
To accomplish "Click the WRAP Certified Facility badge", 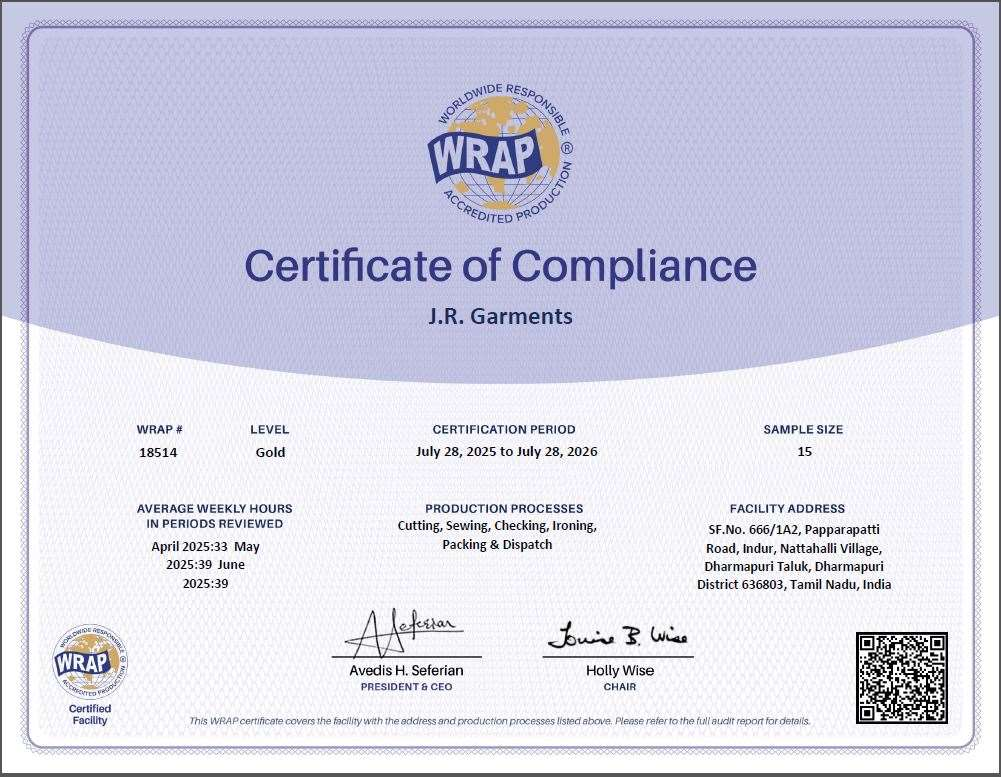I will (x=90, y=667).
